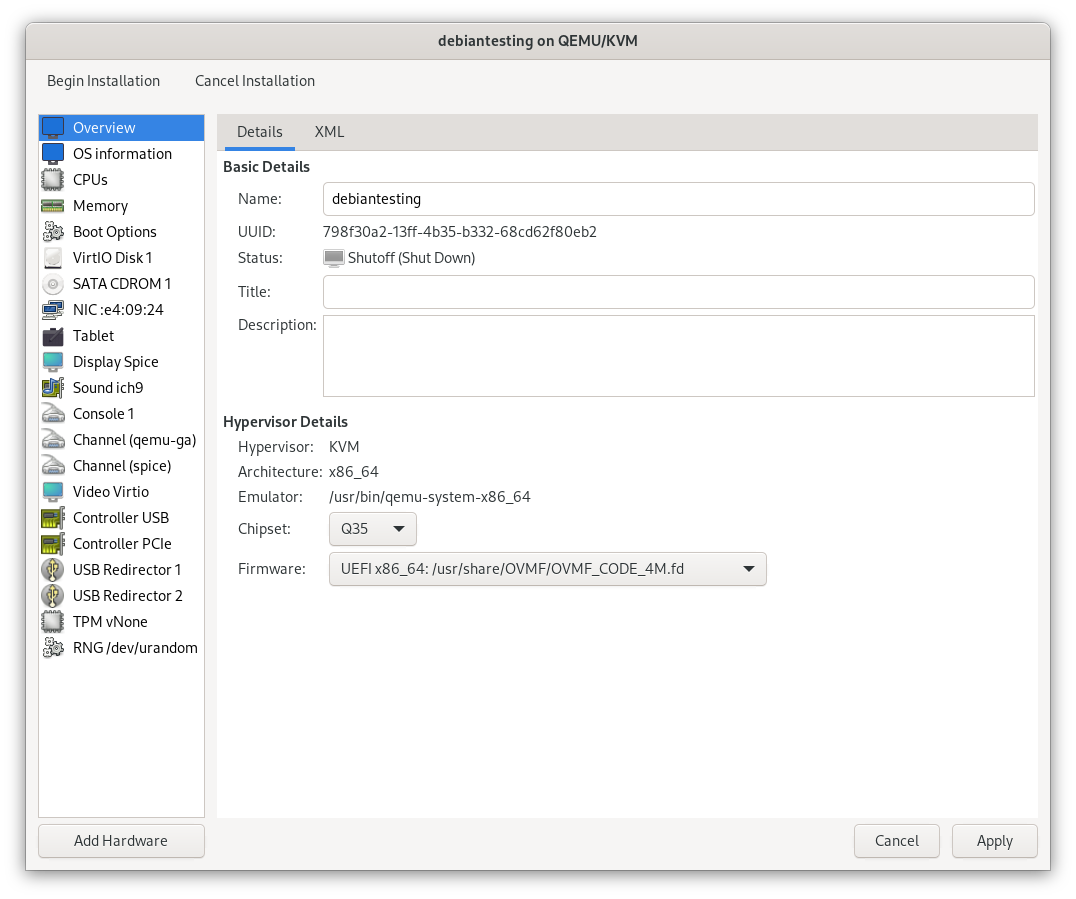This screenshot has width=1076, height=899.
Task: Open Sound ich9 audio icon
Action: 53,388
